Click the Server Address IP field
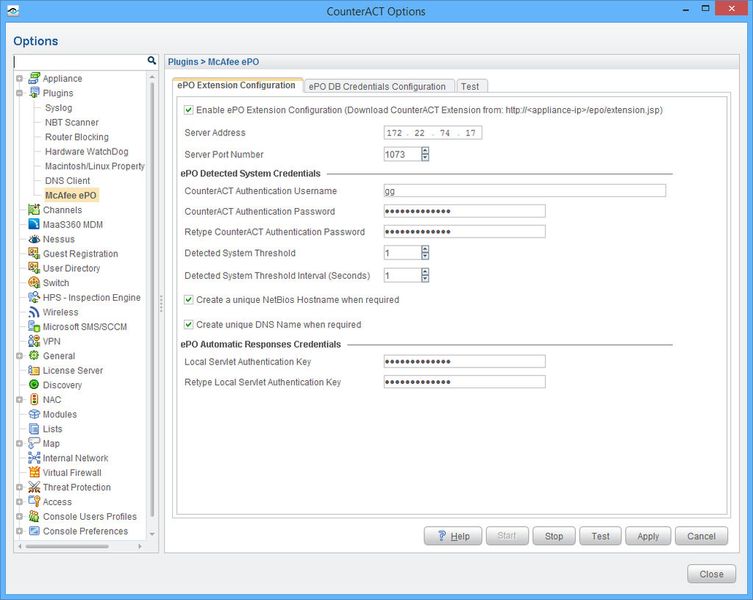 [x=433, y=133]
